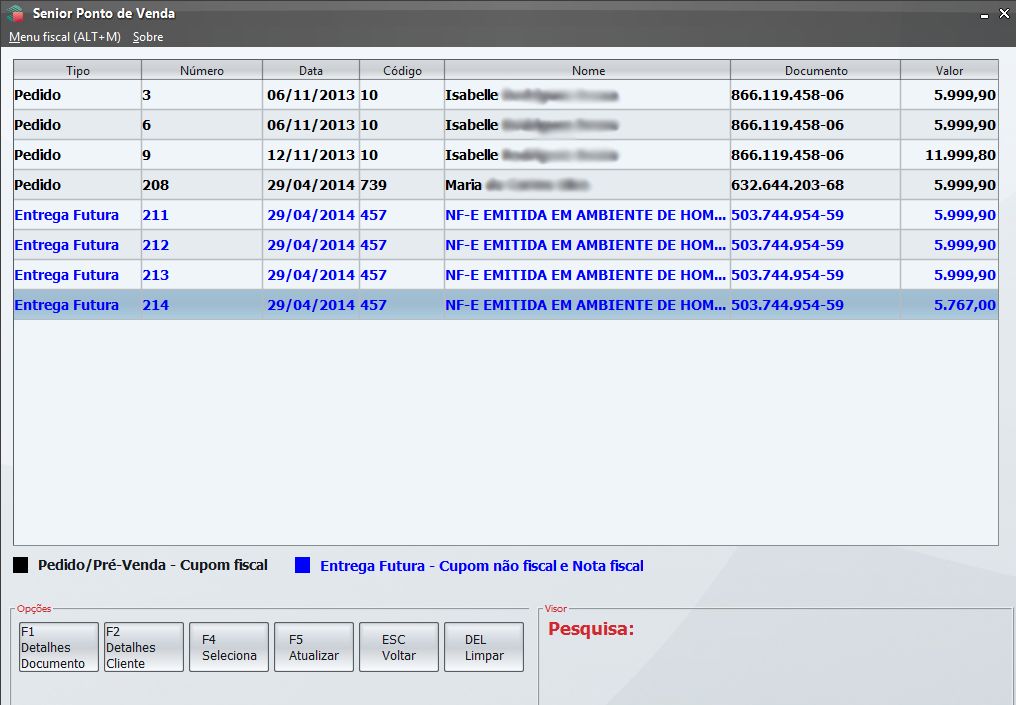Select the Pedido row number 3
Screen dimensions: 1016x705
505,95
